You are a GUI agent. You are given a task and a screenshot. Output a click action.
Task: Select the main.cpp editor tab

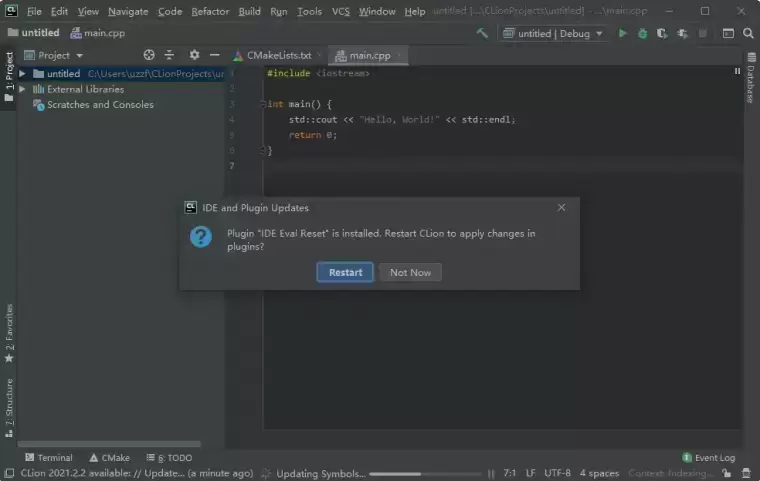[x=368, y=55]
